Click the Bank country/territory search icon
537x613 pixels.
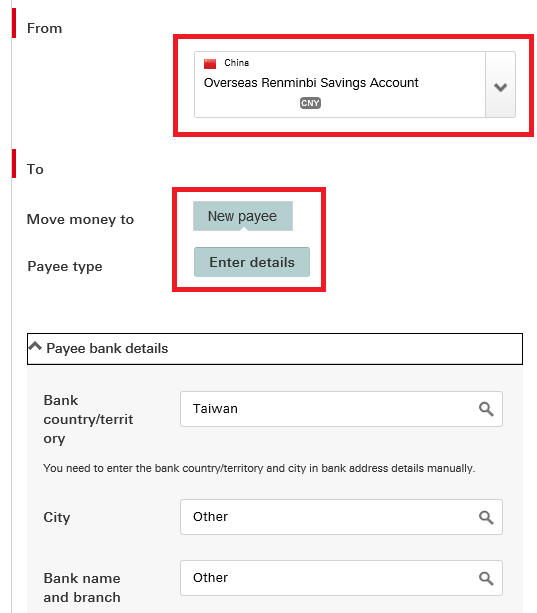coord(486,409)
